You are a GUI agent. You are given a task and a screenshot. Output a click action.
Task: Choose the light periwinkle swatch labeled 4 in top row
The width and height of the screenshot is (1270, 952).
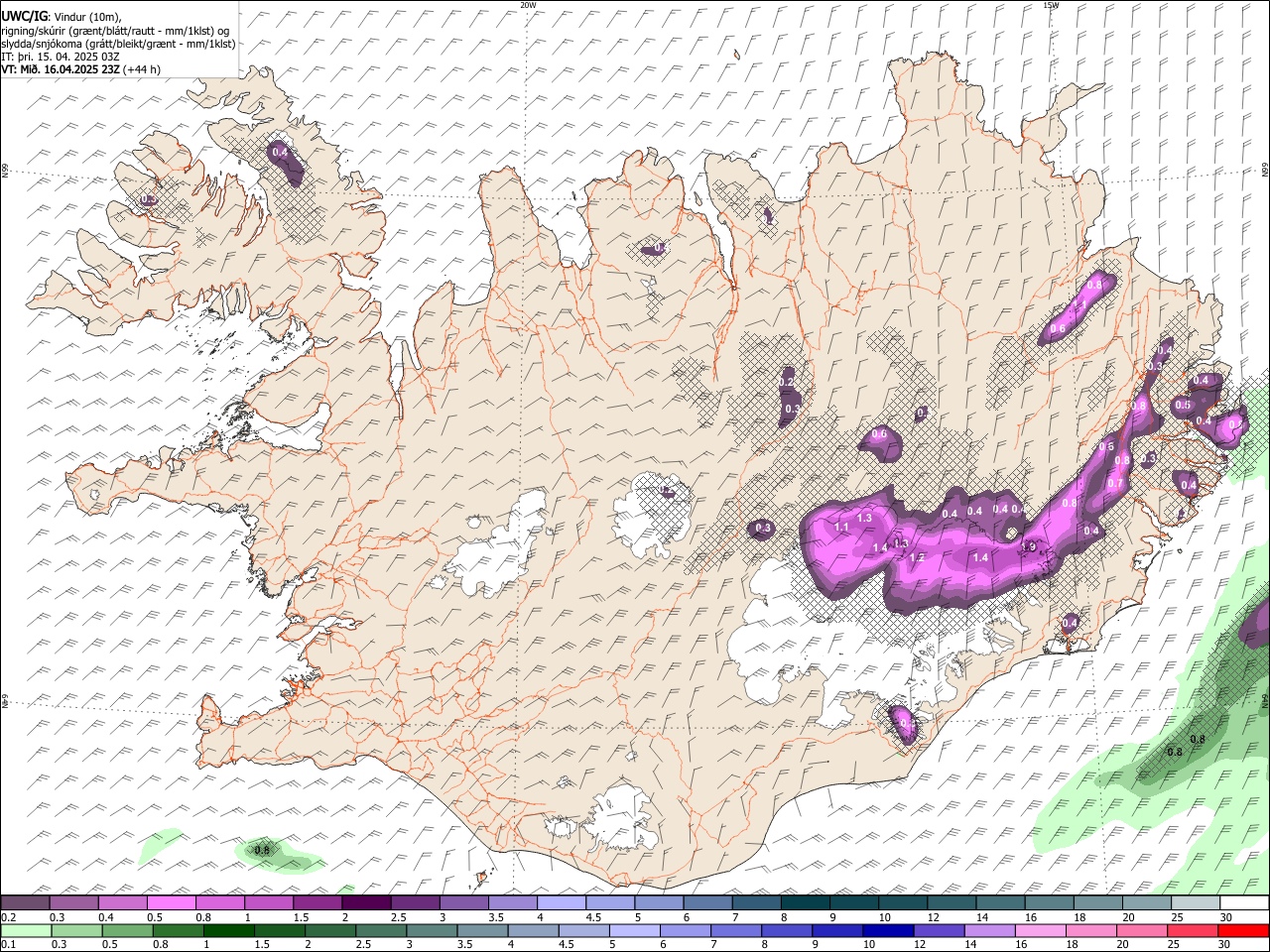pyautogui.click(x=562, y=902)
